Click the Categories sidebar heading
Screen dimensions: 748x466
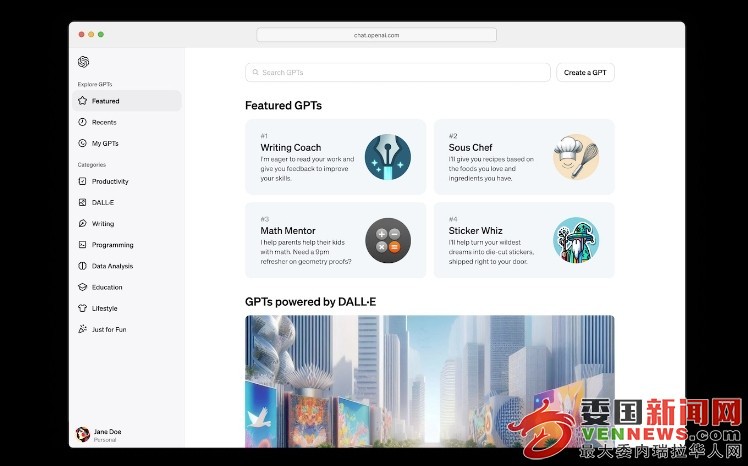tap(92, 165)
